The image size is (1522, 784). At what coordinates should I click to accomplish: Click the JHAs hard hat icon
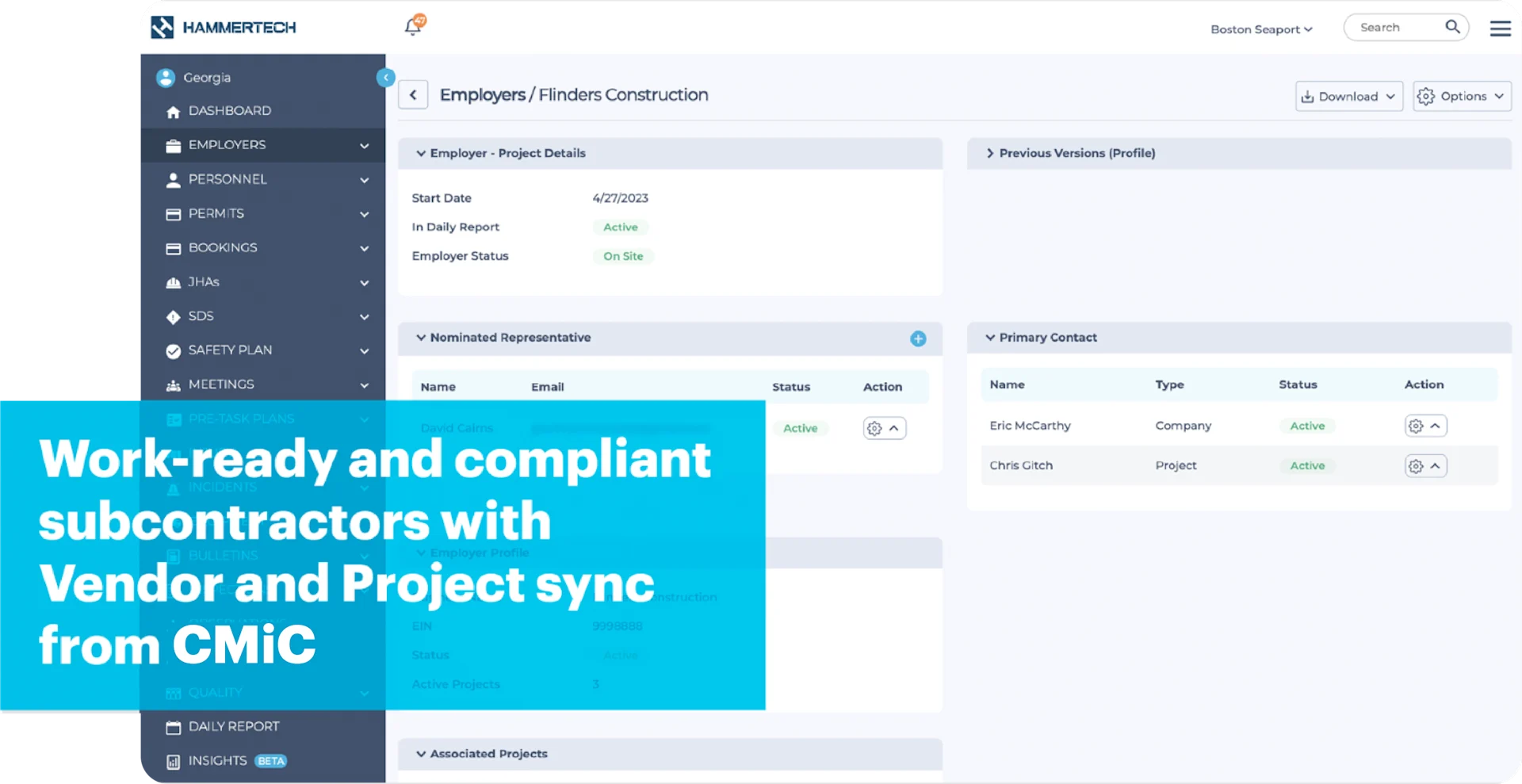click(x=174, y=283)
